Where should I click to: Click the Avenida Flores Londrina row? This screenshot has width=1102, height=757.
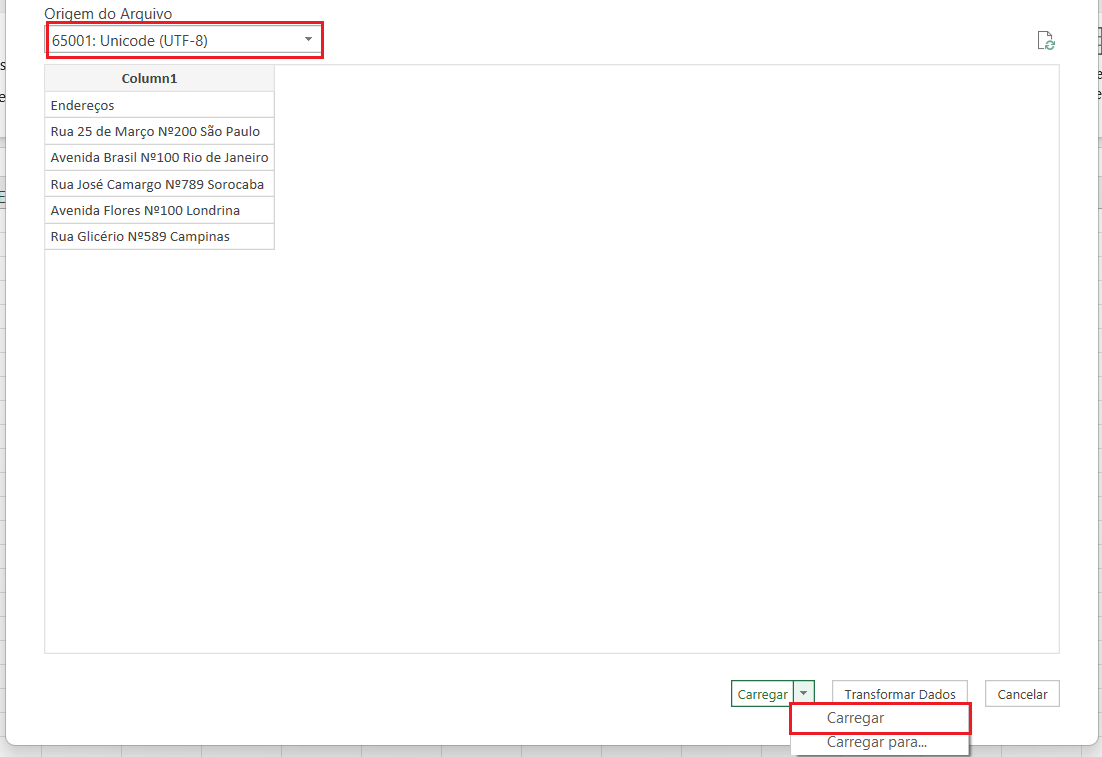pos(159,210)
